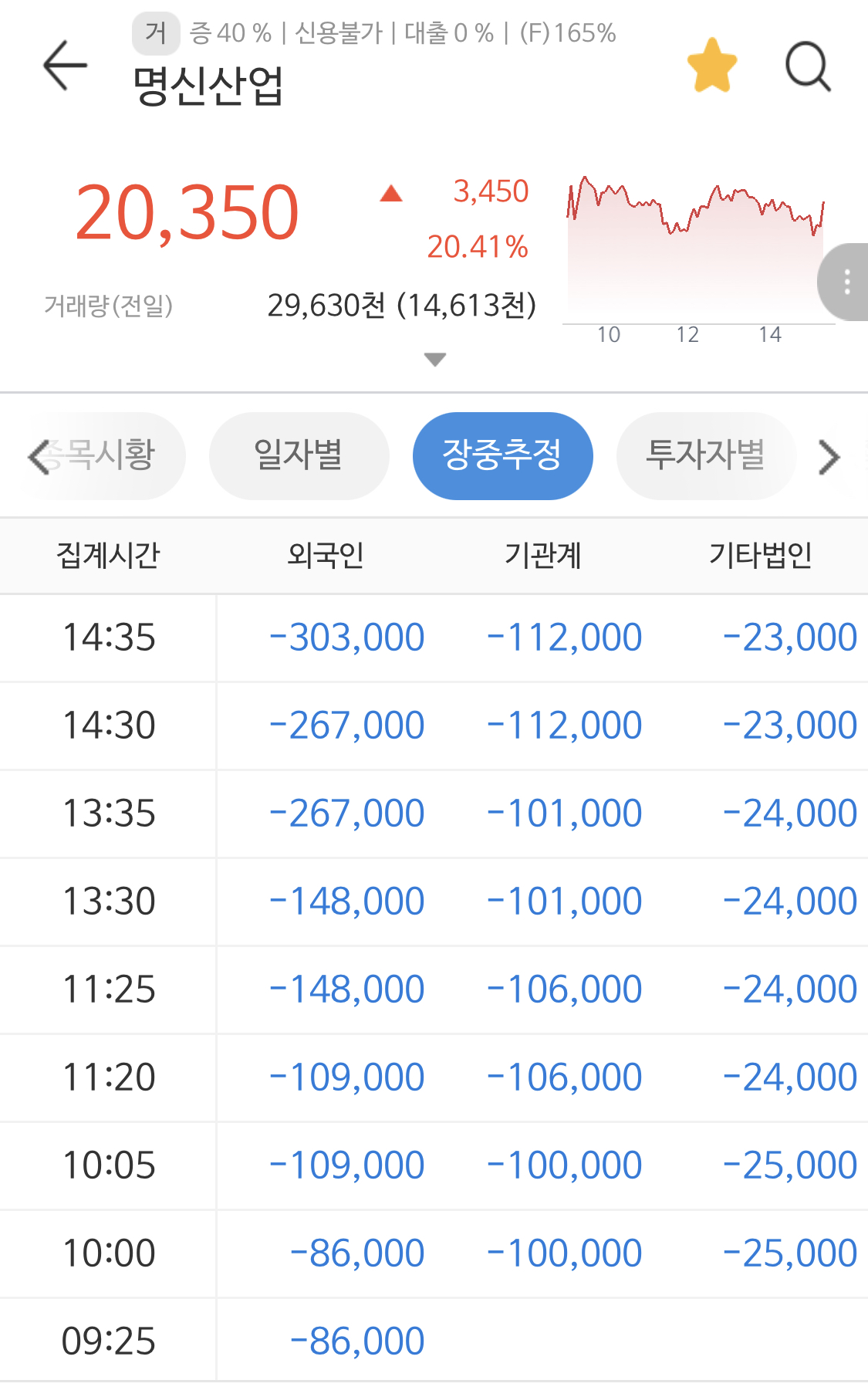Tap the back arrow icon

coord(65,66)
